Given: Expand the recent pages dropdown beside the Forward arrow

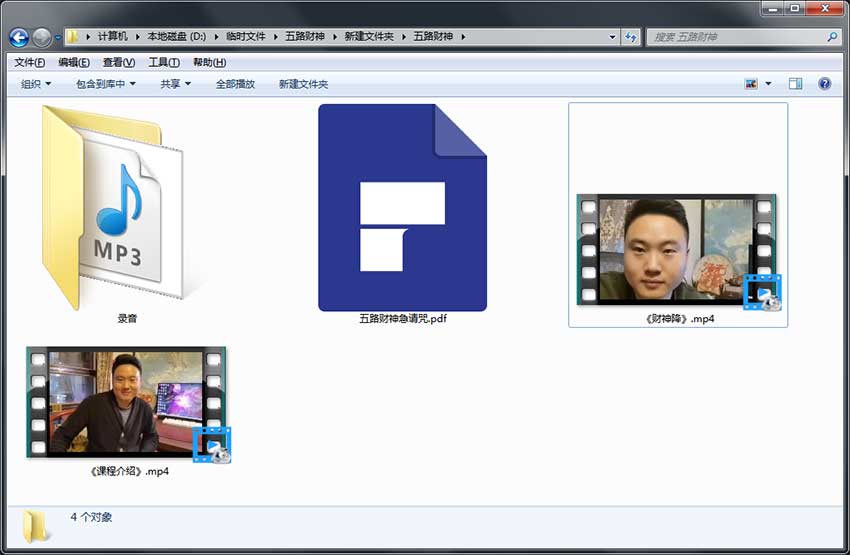Looking at the screenshot, I should [57, 37].
